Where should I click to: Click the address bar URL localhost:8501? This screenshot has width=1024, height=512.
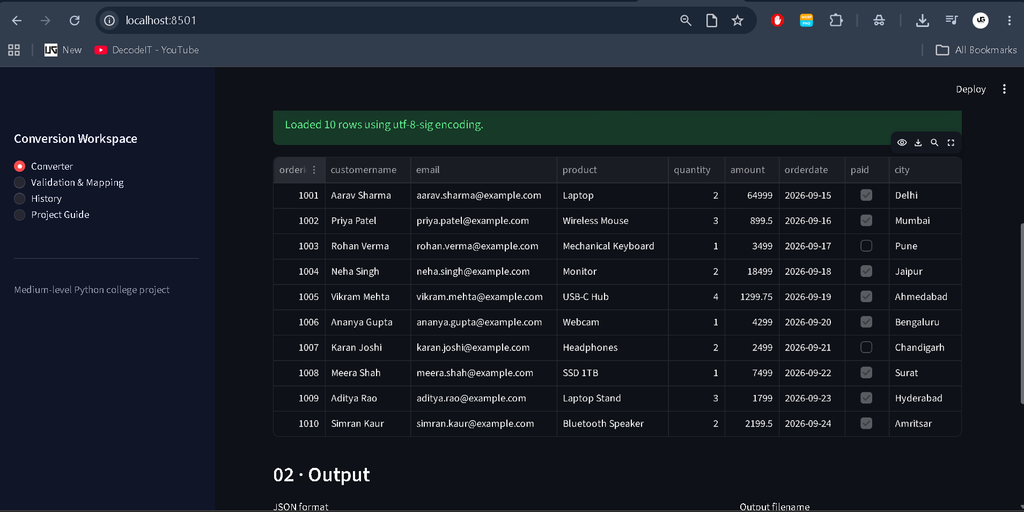[x=161, y=20]
